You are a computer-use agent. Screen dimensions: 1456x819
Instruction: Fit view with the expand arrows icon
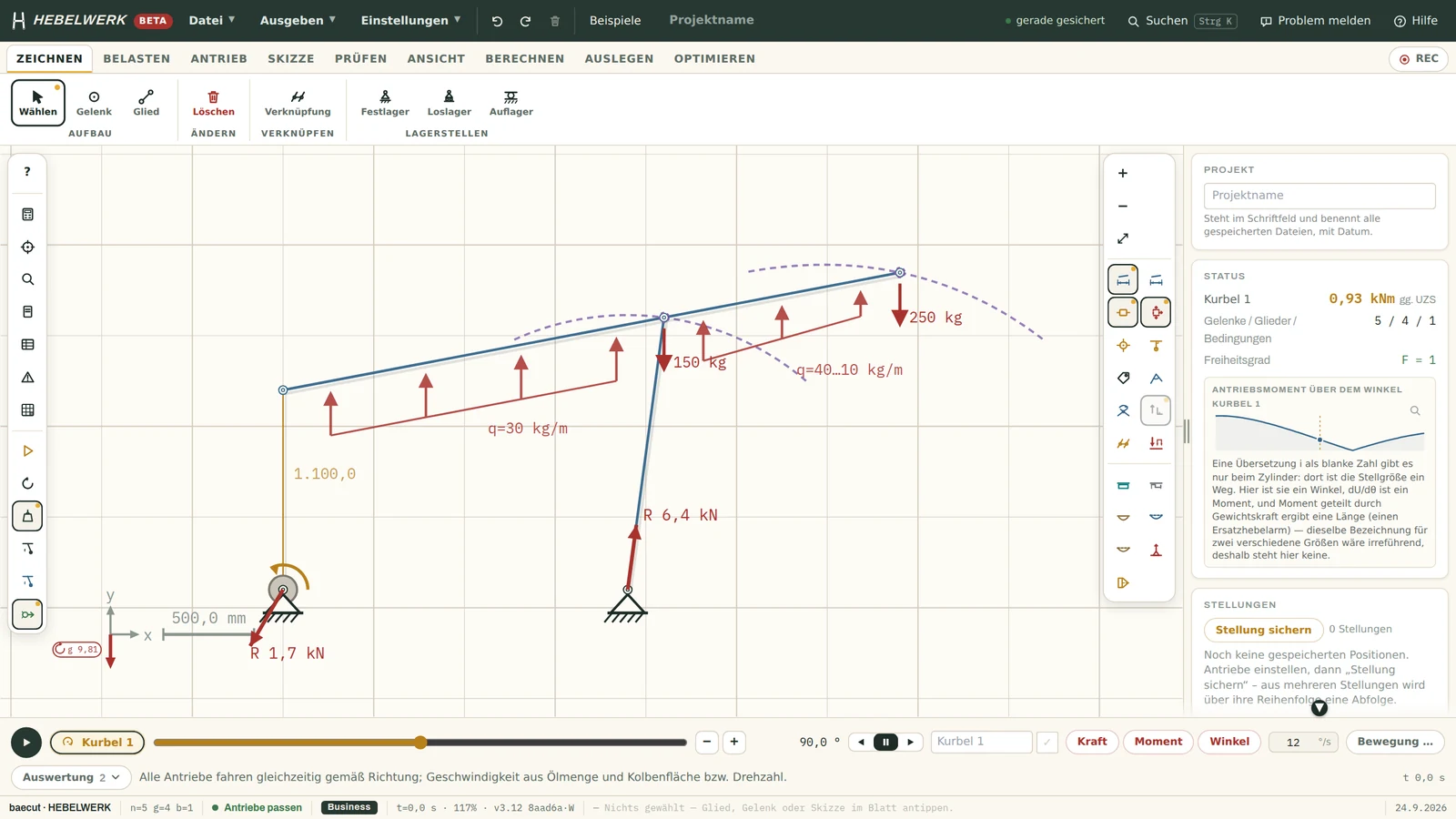coord(1123,238)
